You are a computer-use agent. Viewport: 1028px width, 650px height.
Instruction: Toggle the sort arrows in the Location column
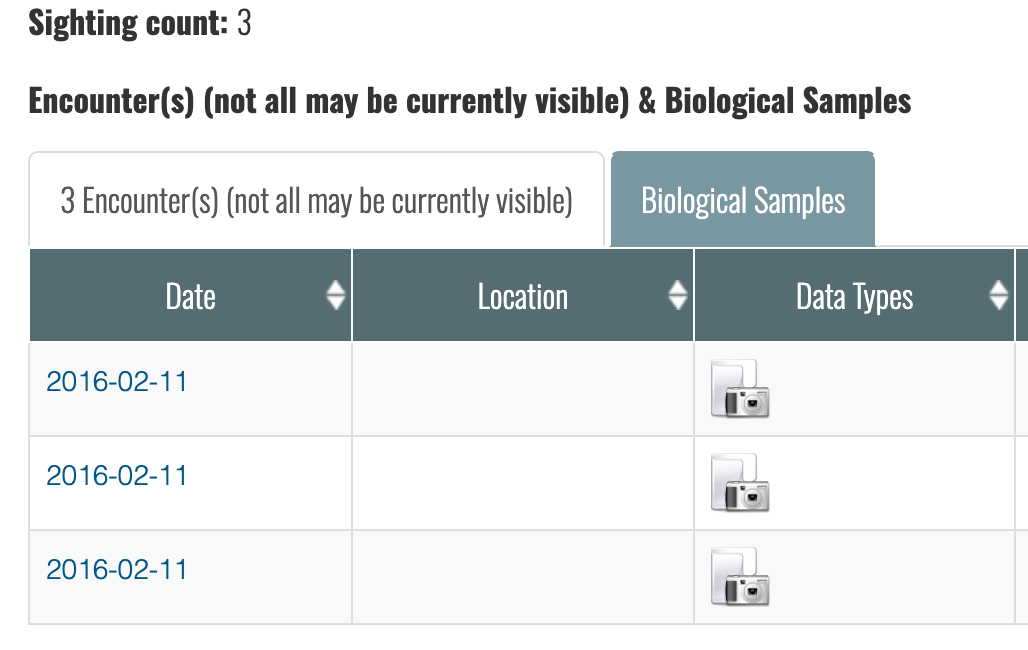point(677,295)
